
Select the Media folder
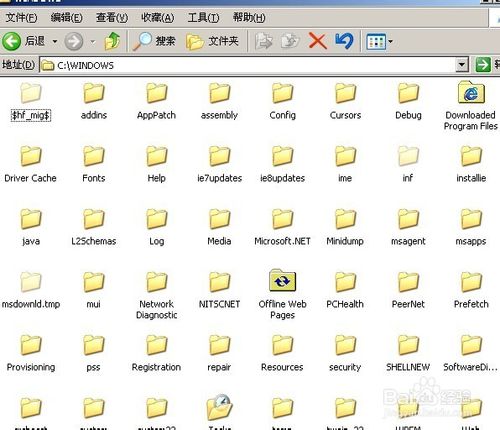pos(219,228)
